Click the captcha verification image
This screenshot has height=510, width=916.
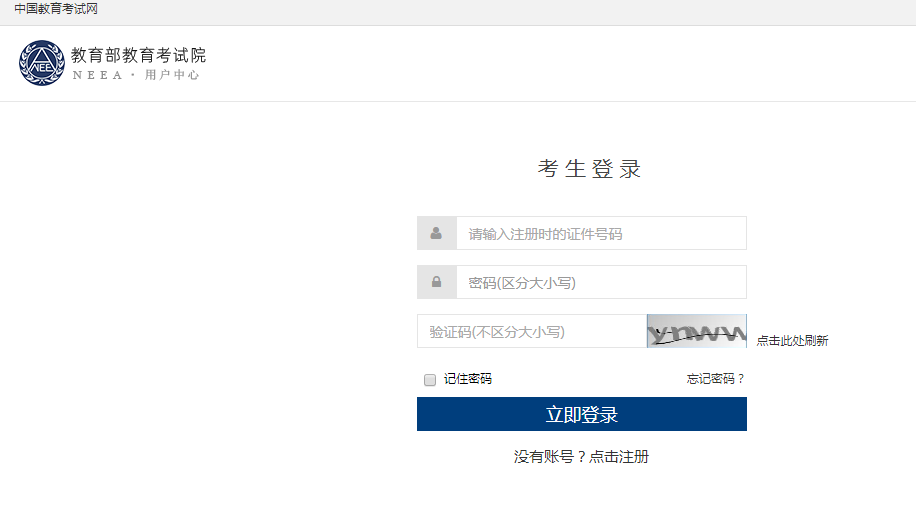coord(696,331)
